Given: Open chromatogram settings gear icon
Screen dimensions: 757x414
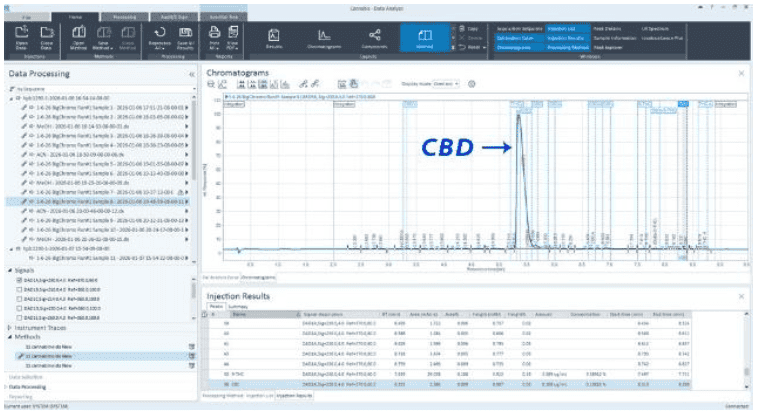Looking at the screenshot, I should pyautogui.click(x=472, y=85).
